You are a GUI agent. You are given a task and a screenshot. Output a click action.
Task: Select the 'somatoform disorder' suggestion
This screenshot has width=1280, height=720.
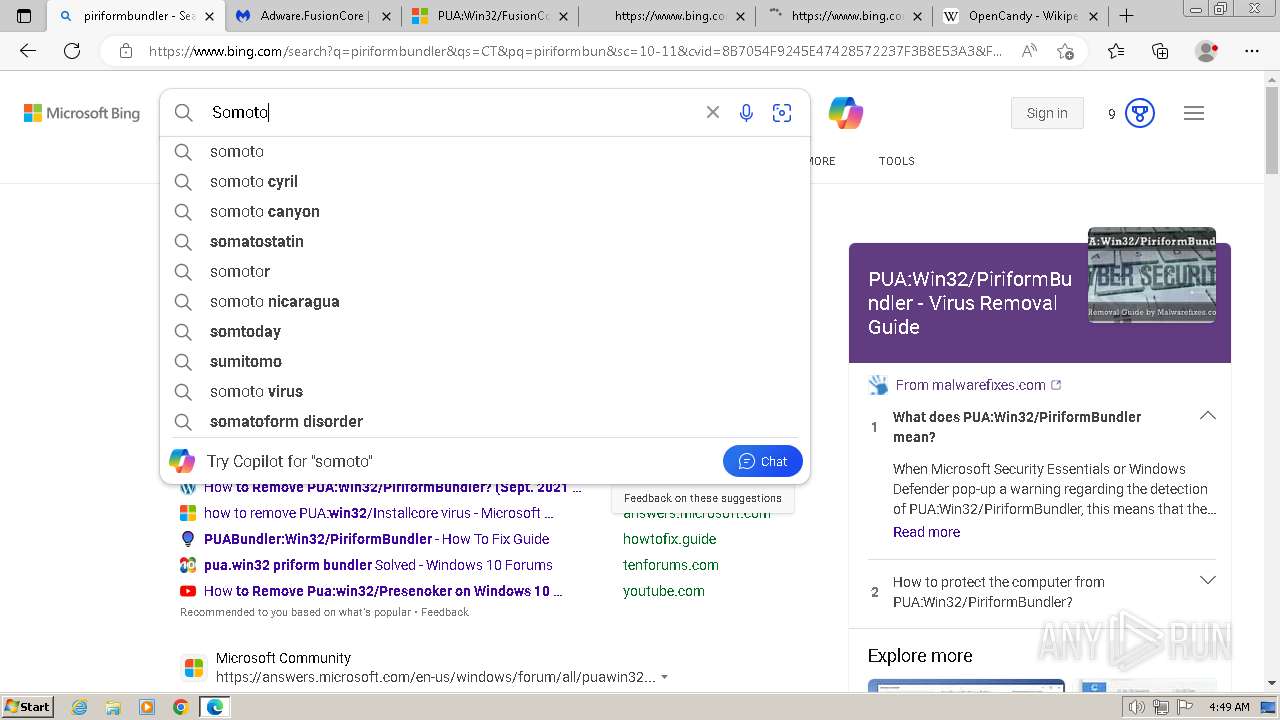(x=485, y=421)
